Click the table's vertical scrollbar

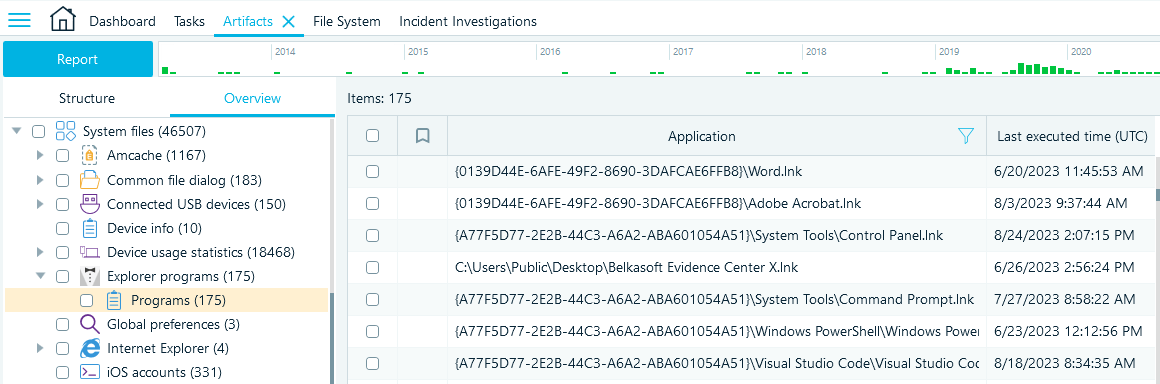(x=1157, y=194)
